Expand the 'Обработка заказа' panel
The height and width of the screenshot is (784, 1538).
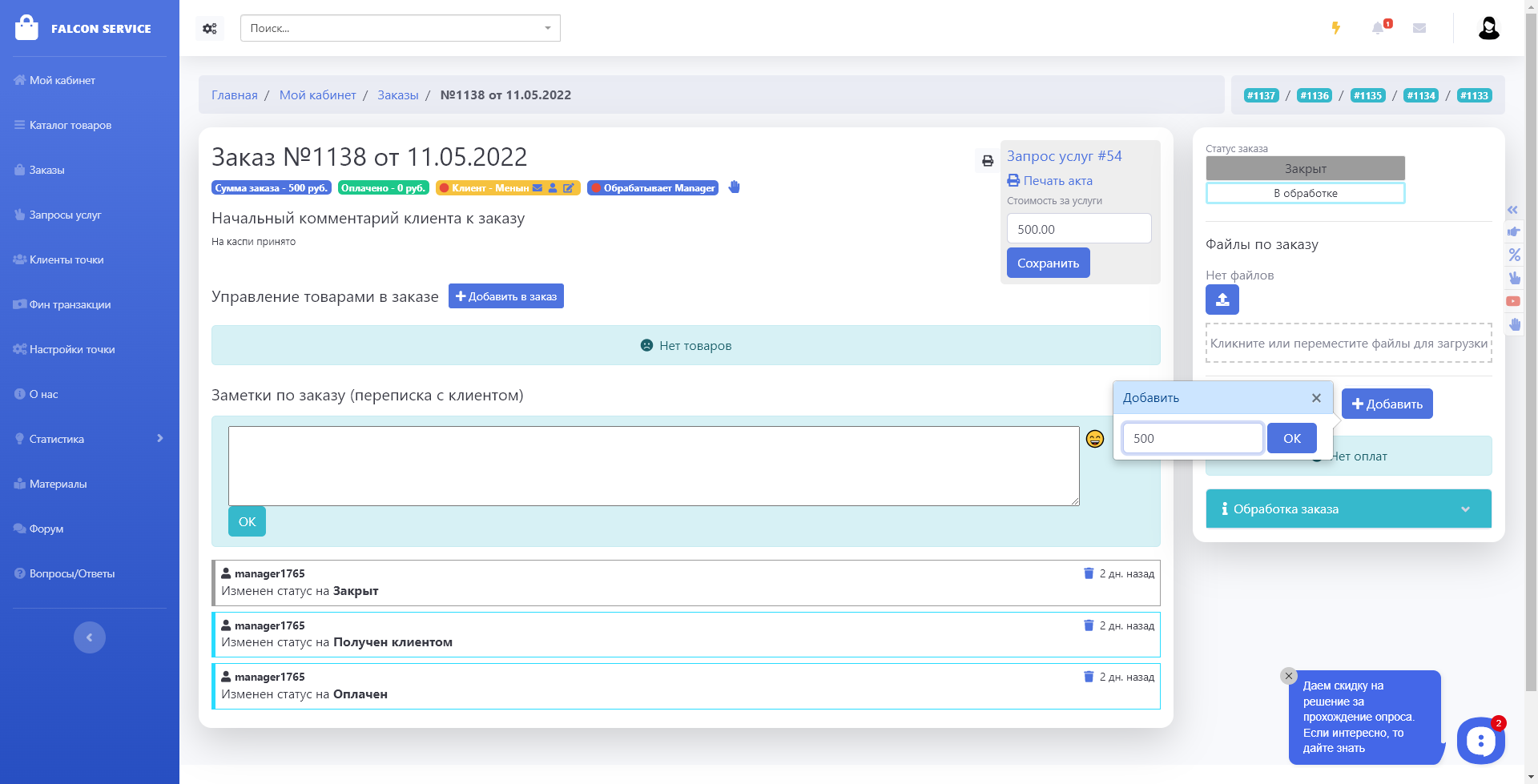1348,509
